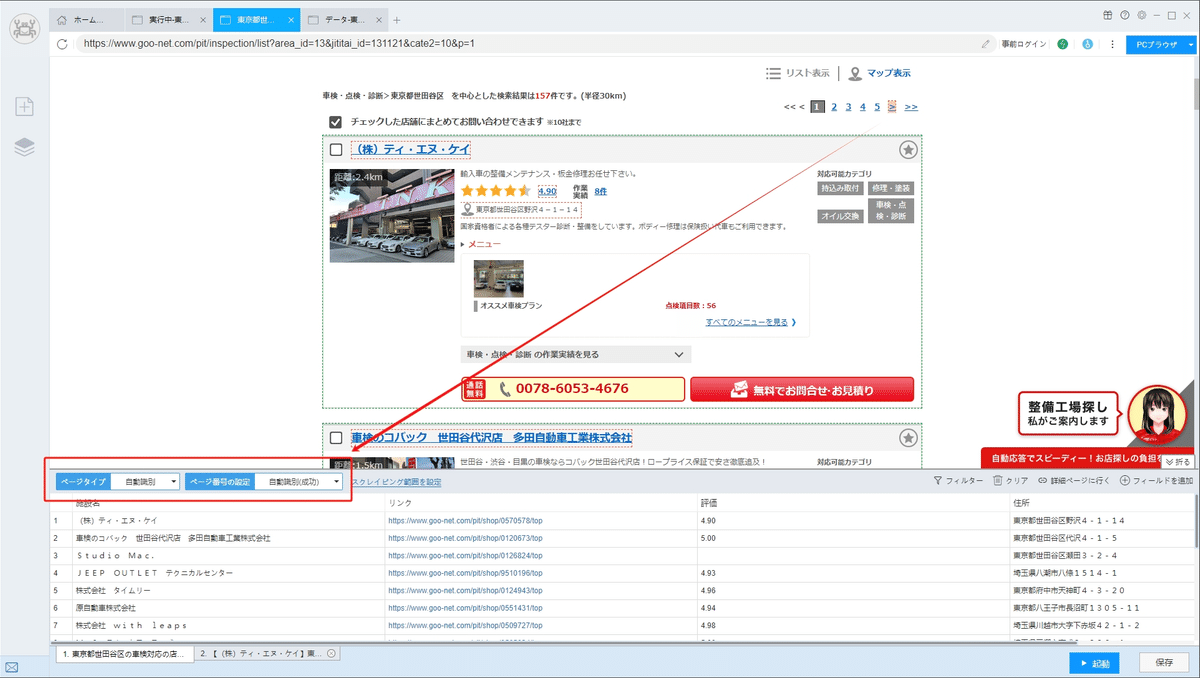Click 事前ログイン button
This screenshot has height=678, width=1200.
click(1023, 44)
